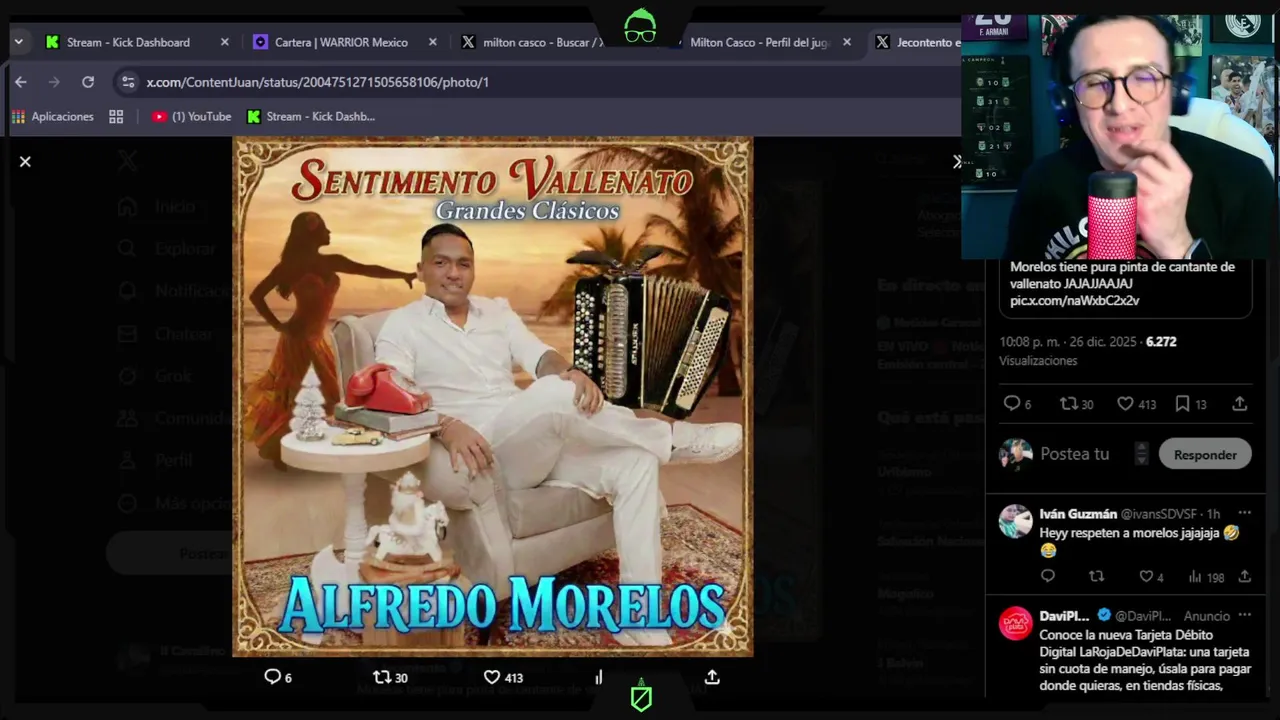Open site information icon in address bar
Image resolution: width=1280 pixels, height=720 pixels.
[127, 82]
